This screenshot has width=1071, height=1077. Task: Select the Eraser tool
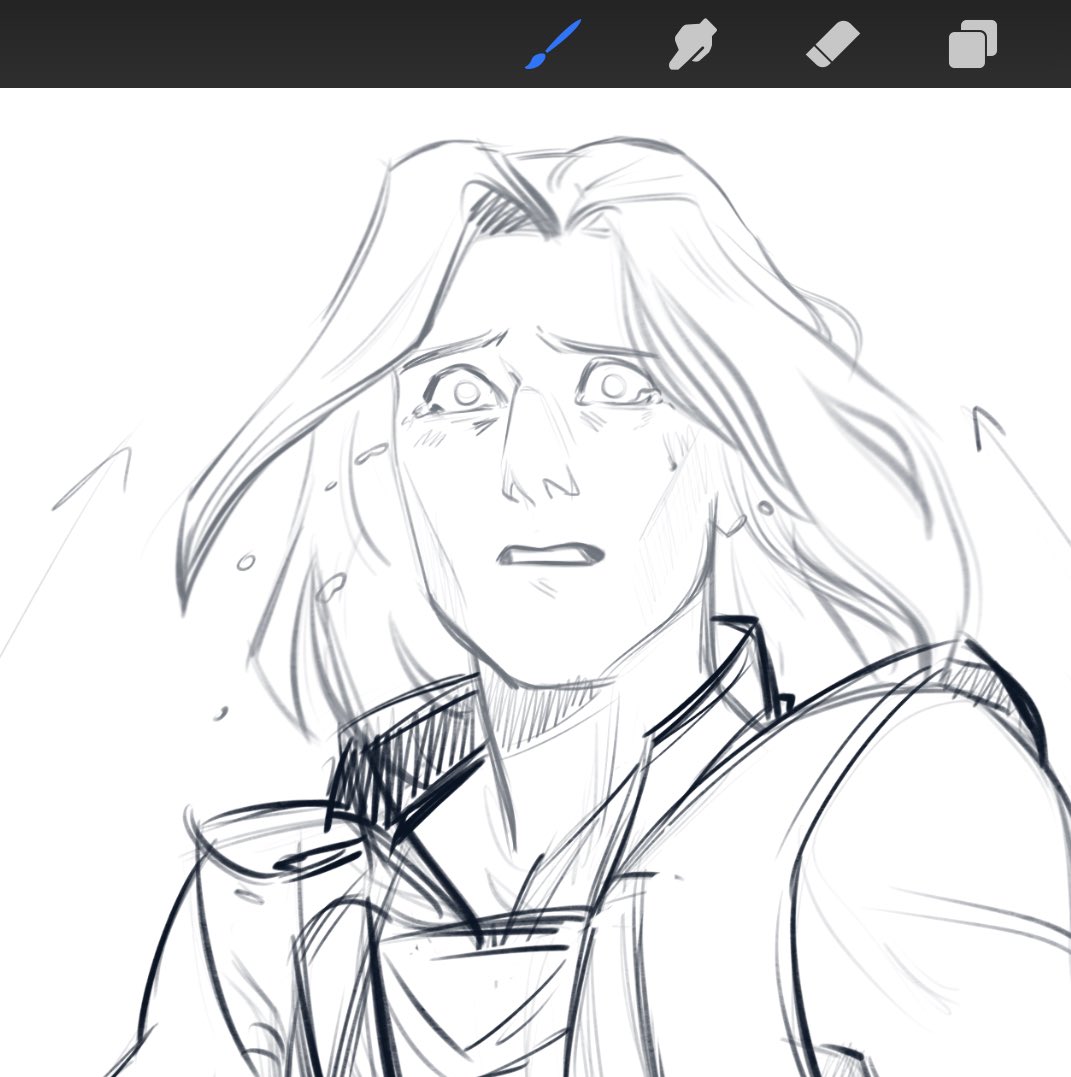tap(833, 45)
